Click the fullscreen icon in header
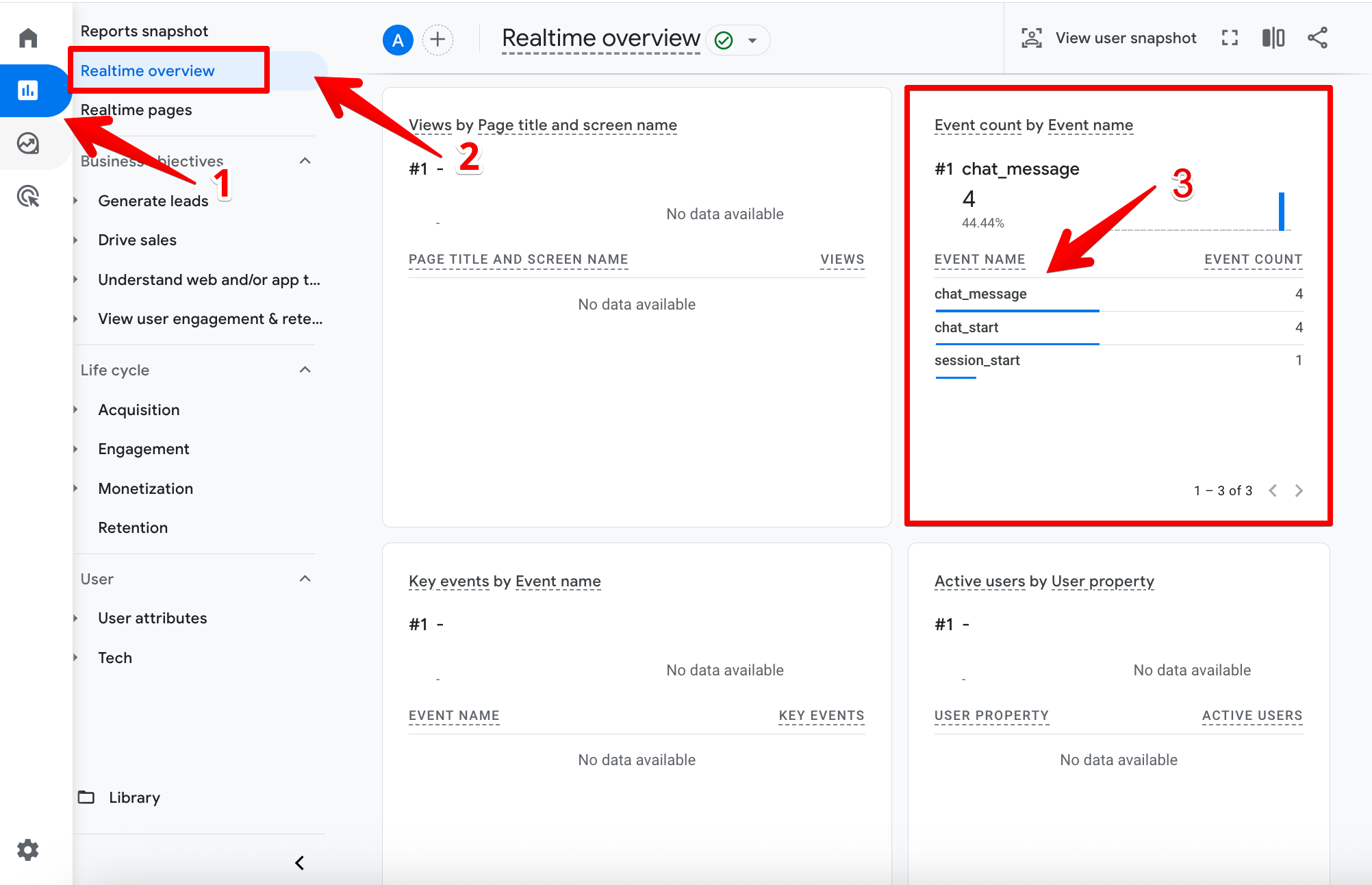Screen dimensions: 1372x885 pos(1230,38)
